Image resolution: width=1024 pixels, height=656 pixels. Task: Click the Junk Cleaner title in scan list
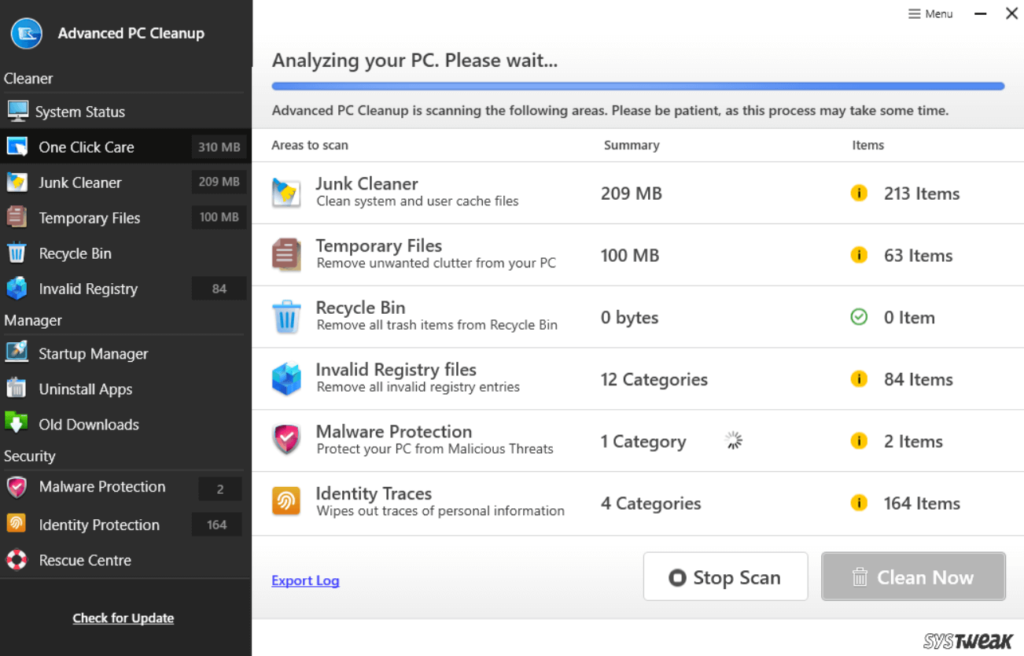pyautogui.click(x=366, y=184)
